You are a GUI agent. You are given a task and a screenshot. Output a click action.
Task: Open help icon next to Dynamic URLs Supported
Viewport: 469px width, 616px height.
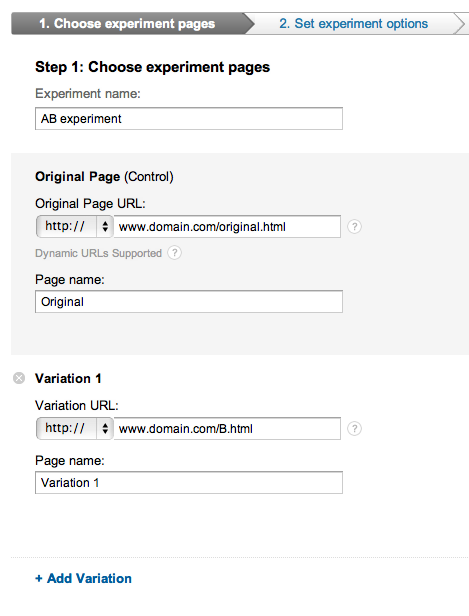tap(174, 253)
